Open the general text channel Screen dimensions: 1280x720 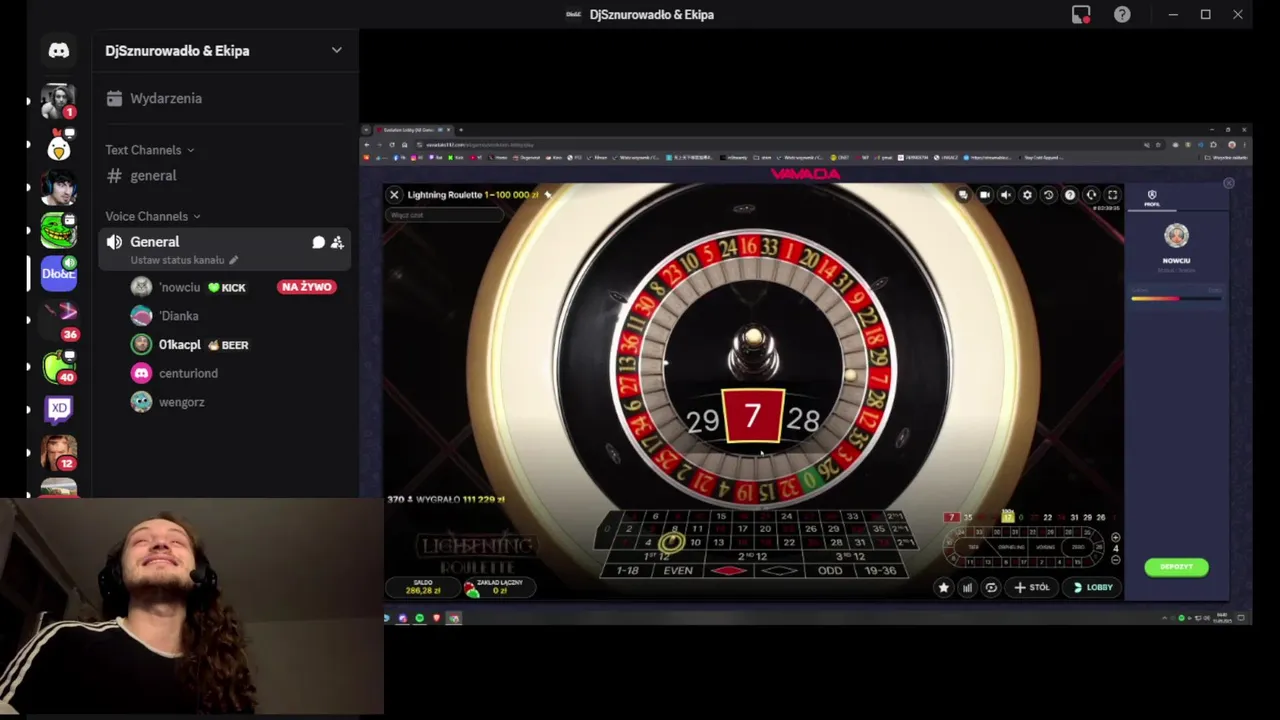click(224, 175)
